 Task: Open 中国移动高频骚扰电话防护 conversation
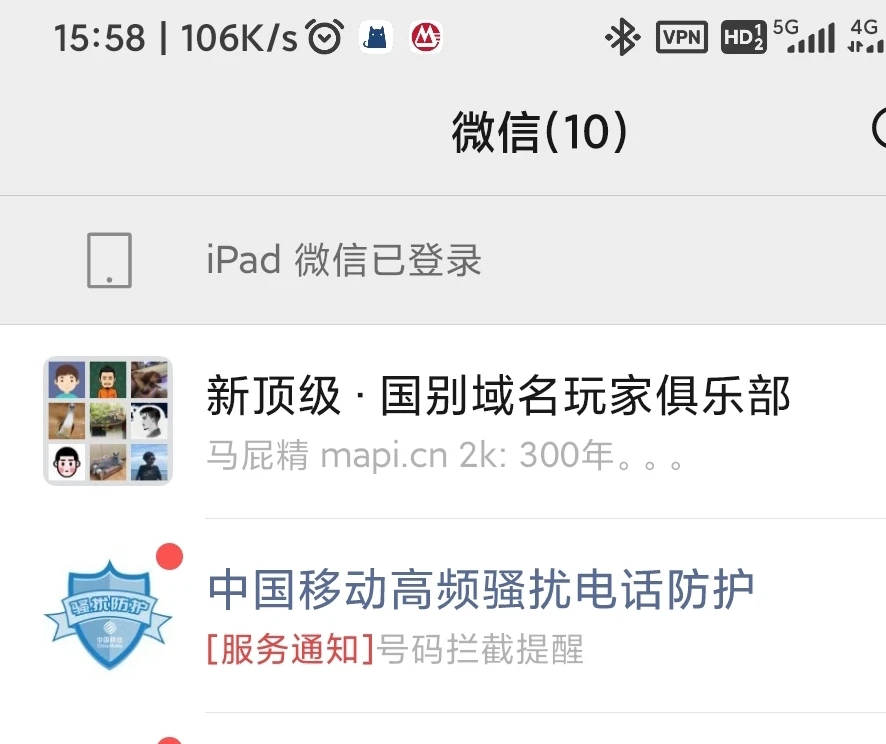443,616
